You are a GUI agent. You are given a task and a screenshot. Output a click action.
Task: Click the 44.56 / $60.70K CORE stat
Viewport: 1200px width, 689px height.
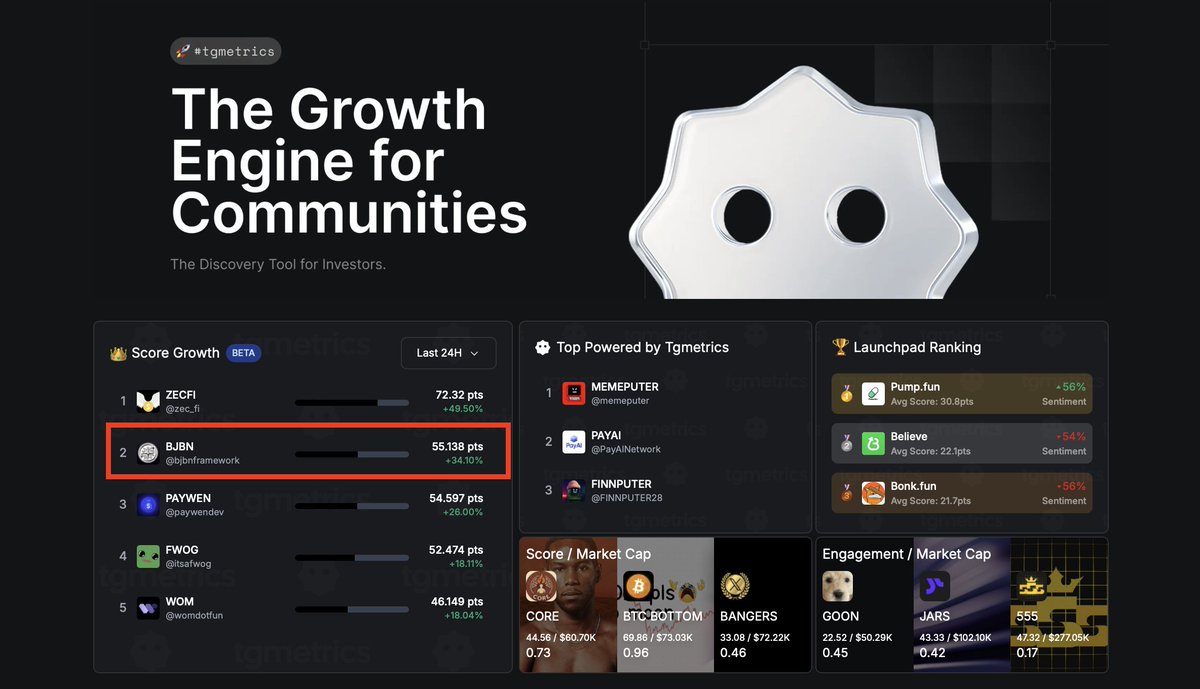point(561,636)
